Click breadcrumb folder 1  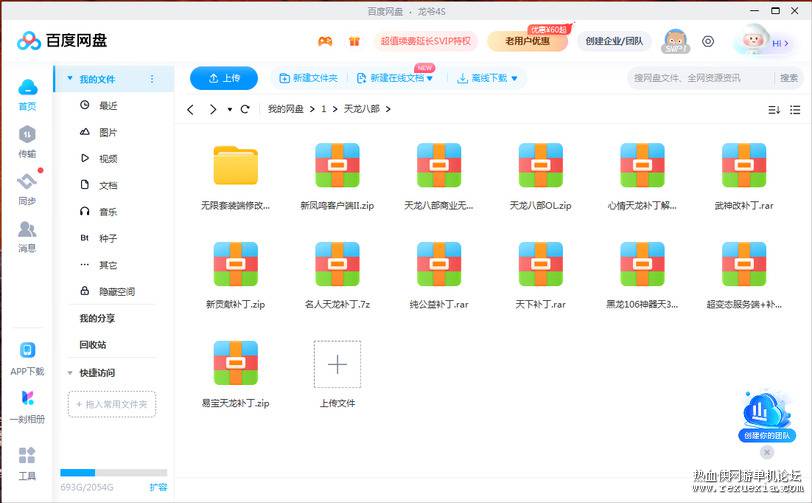[x=324, y=109]
